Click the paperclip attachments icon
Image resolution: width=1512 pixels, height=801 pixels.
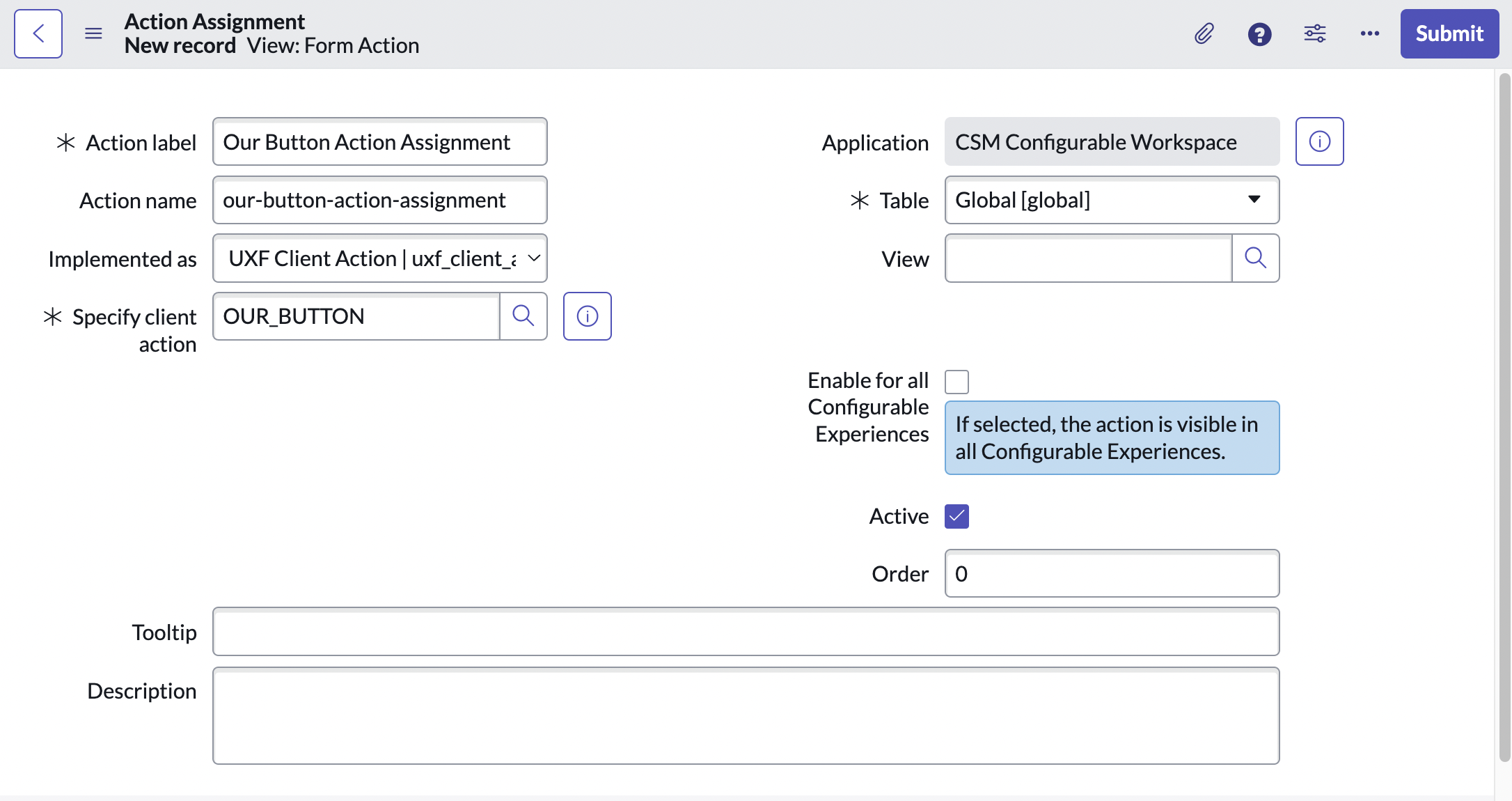1204,33
